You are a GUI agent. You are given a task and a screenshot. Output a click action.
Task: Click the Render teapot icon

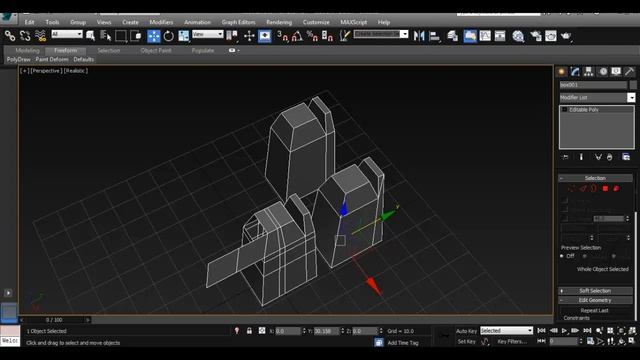[x=566, y=36]
